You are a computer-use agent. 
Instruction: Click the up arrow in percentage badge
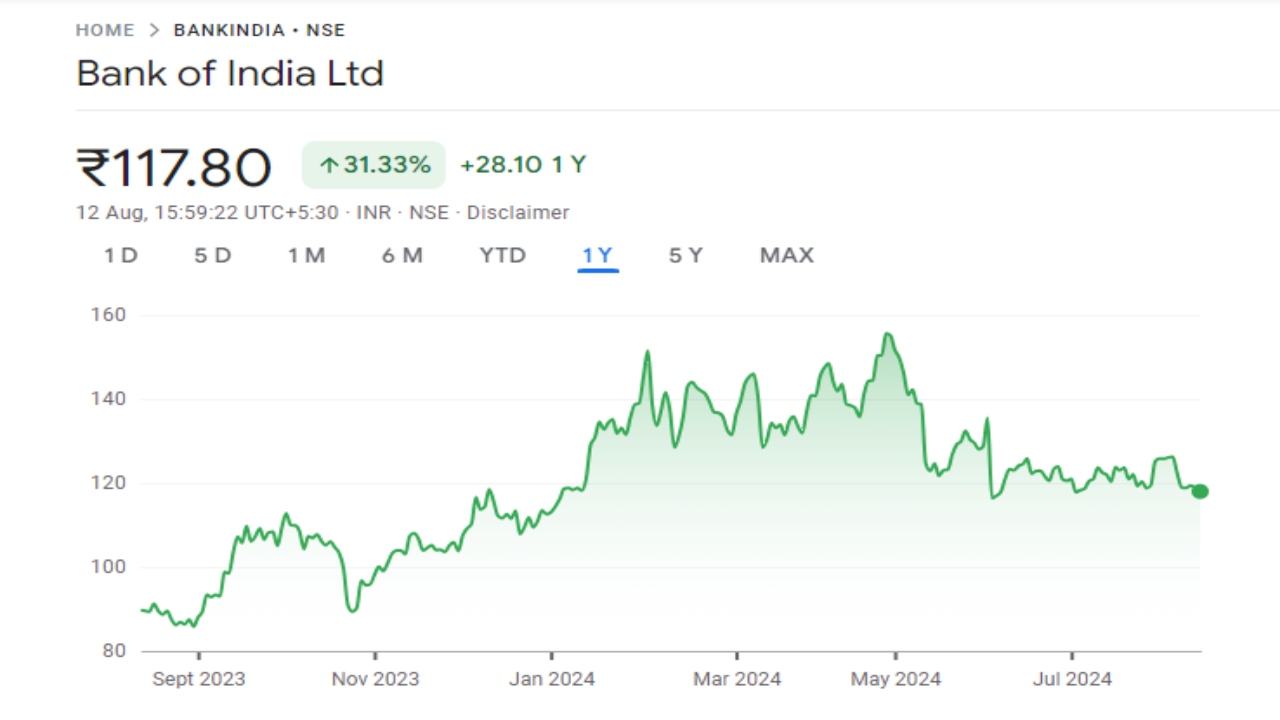[x=329, y=165]
